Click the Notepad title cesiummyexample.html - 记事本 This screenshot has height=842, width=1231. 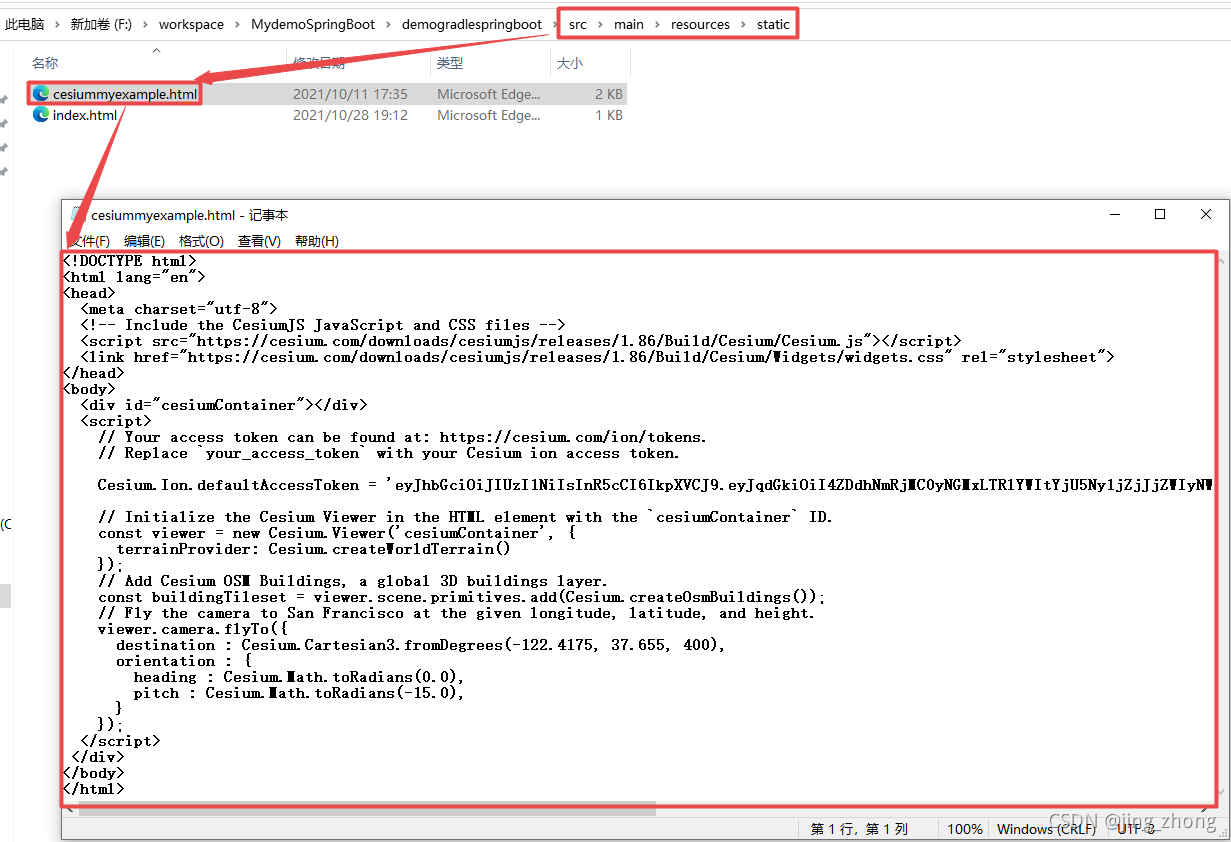point(189,215)
